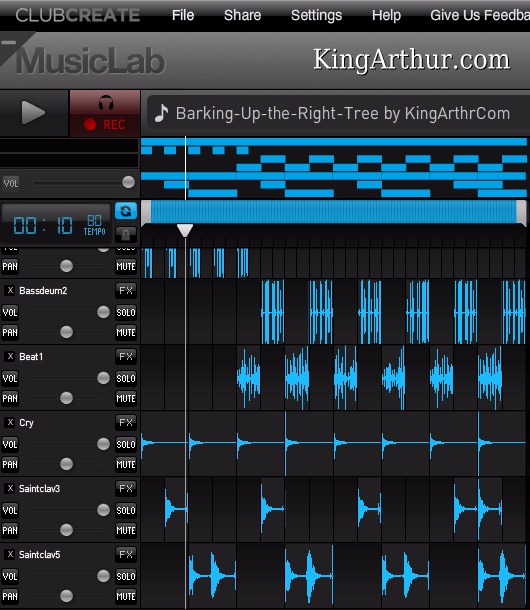The width and height of the screenshot is (530, 610).
Task: Click the Saintclav5 pan slider knob
Action: [67, 596]
